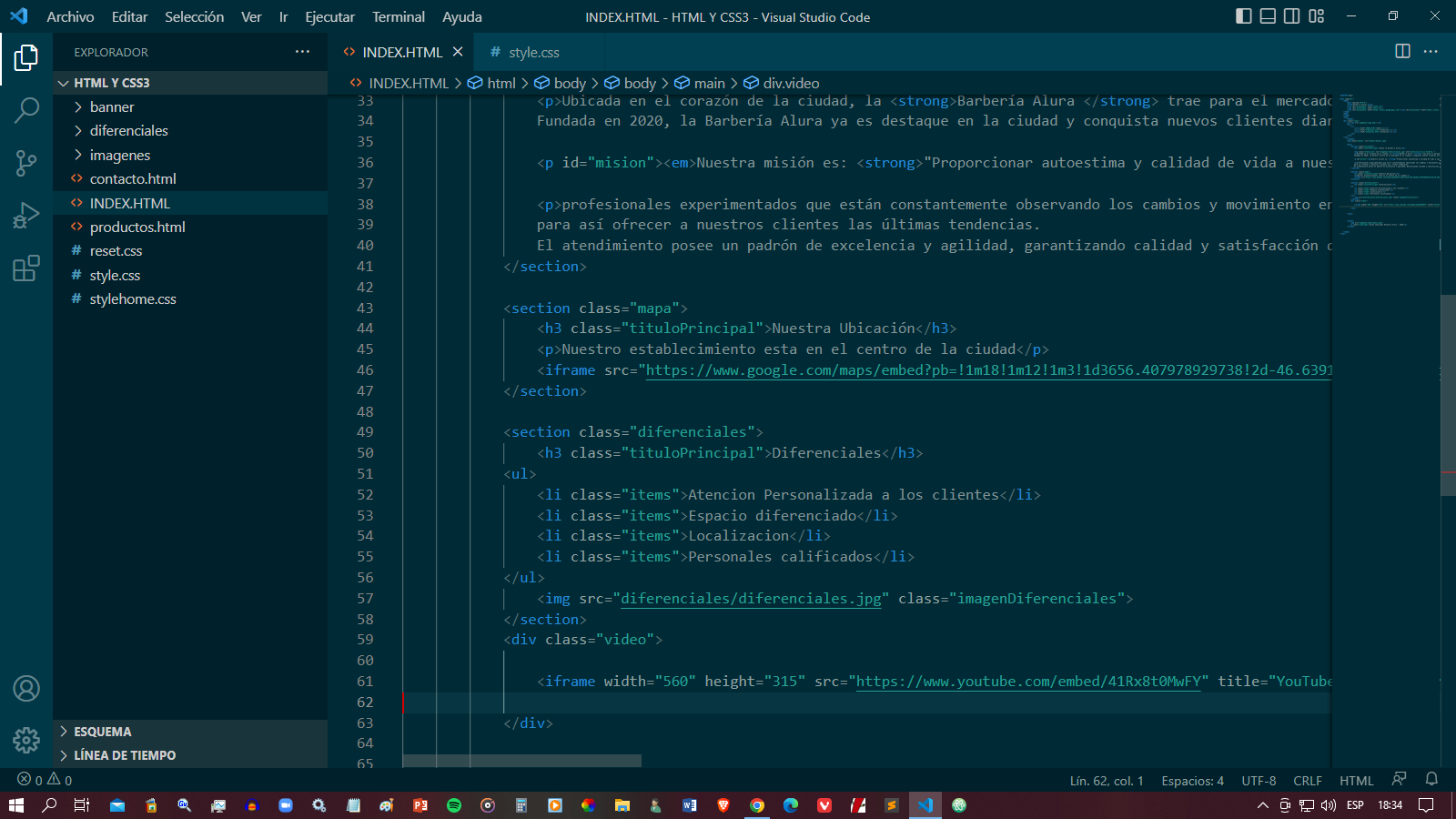Expand the banner folder
Viewport: 1456px width, 819px height.
tap(190, 106)
